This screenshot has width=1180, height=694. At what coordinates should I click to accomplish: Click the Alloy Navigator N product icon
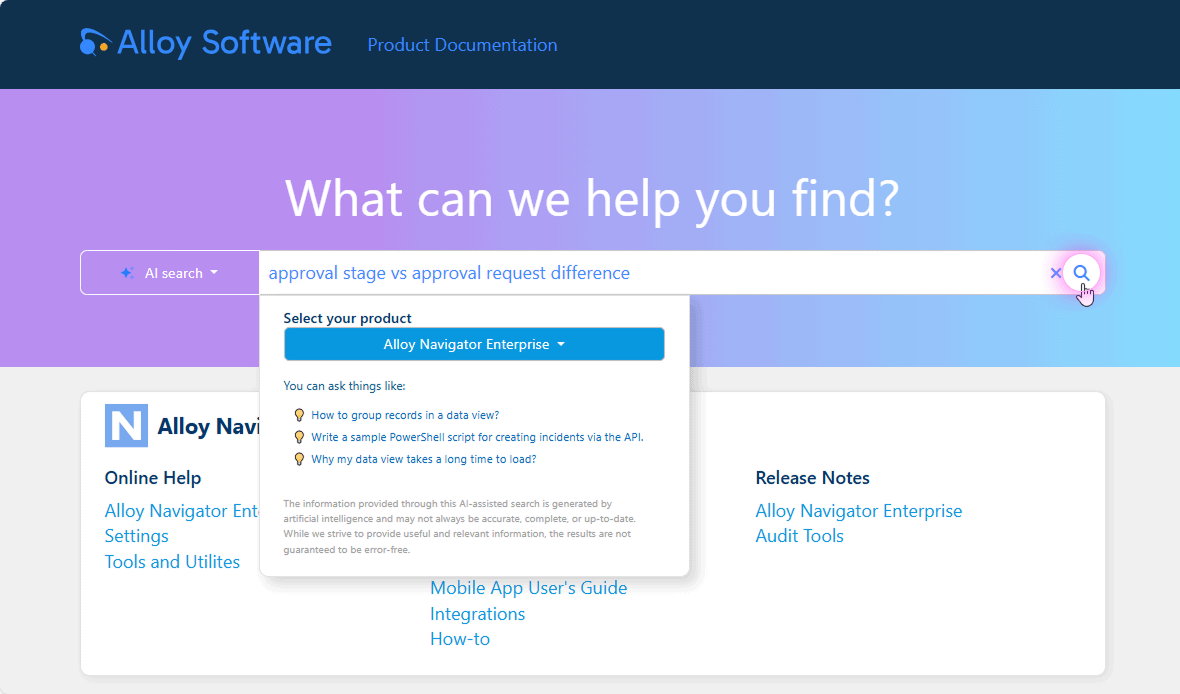126,425
